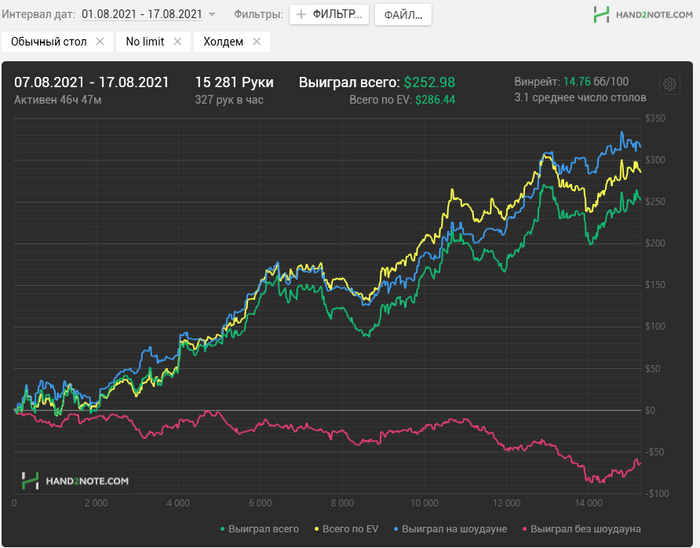Click the Активен 46ч 47м text
Image resolution: width=700 pixels, height=548 pixels.
pyautogui.click(x=58, y=100)
